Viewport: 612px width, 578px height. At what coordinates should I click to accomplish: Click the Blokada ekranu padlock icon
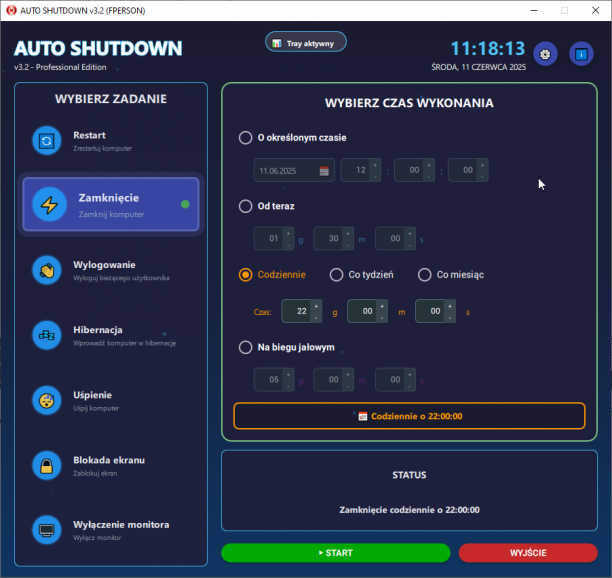46,466
